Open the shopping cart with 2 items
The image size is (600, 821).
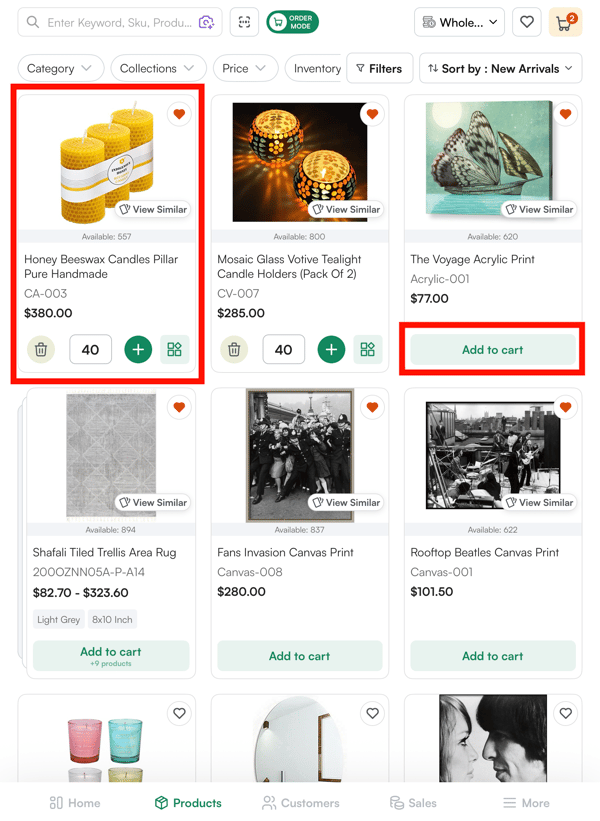567,22
